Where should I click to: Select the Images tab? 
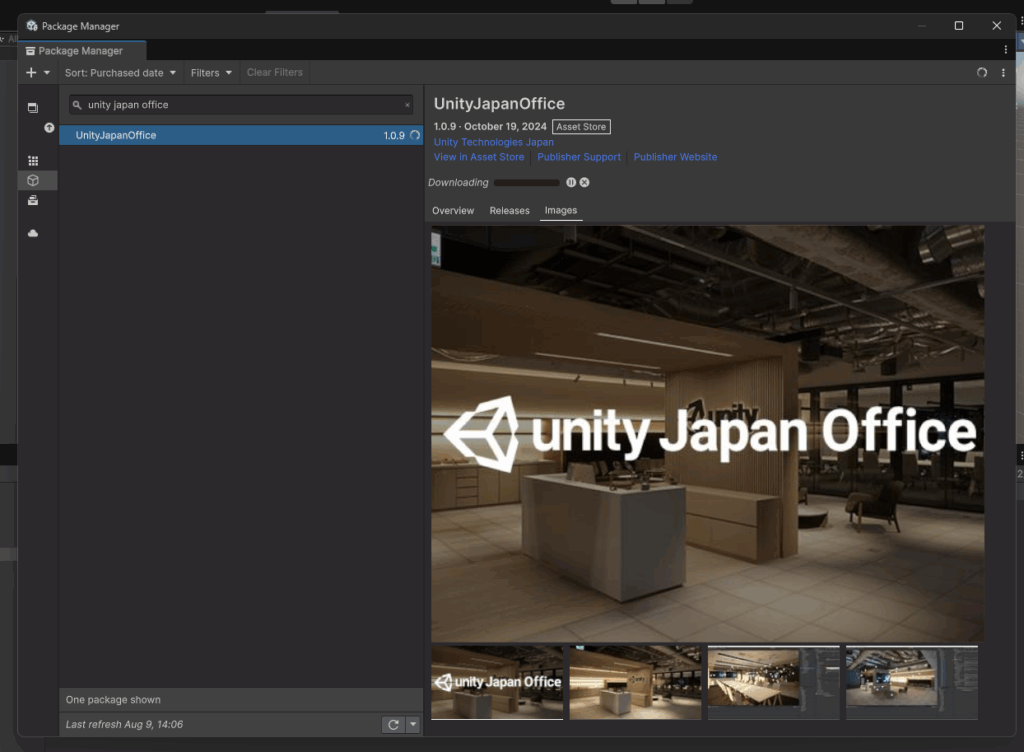point(561,211)
